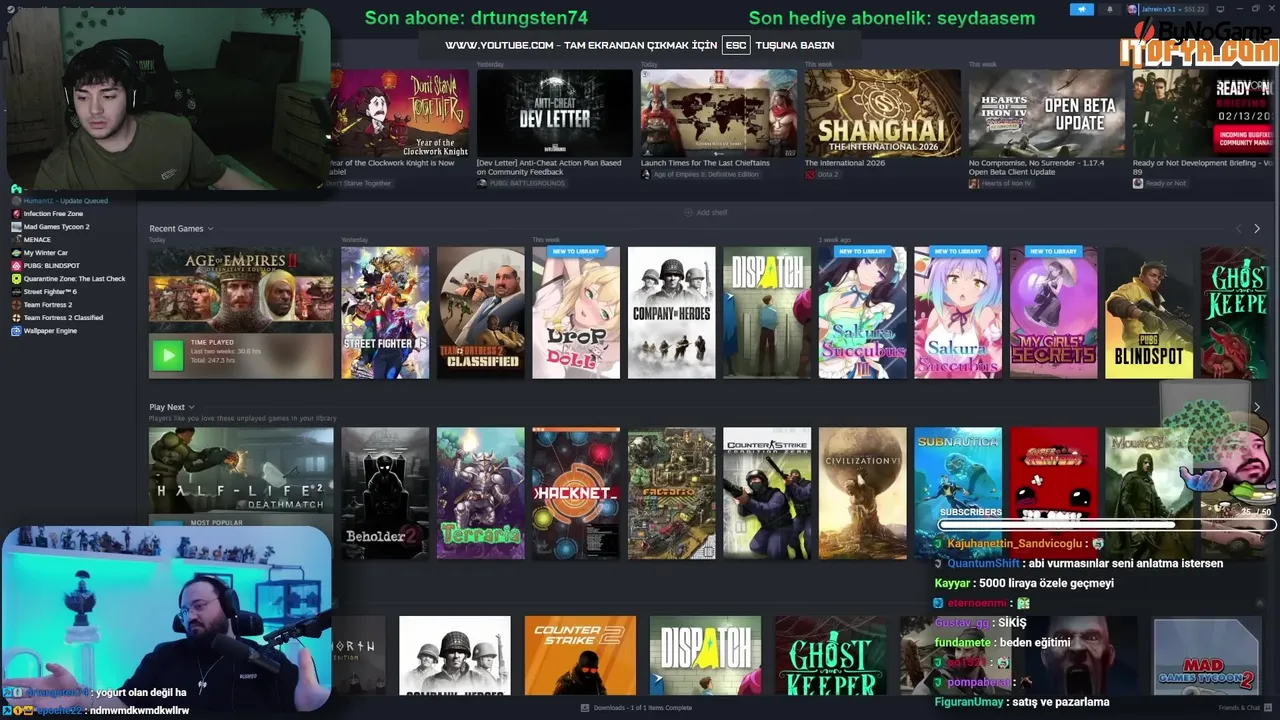The height and width of the screenshot is (720, 1280).
Task: Open Dispatch cover in Recent Games shelf
Action: 767,313
